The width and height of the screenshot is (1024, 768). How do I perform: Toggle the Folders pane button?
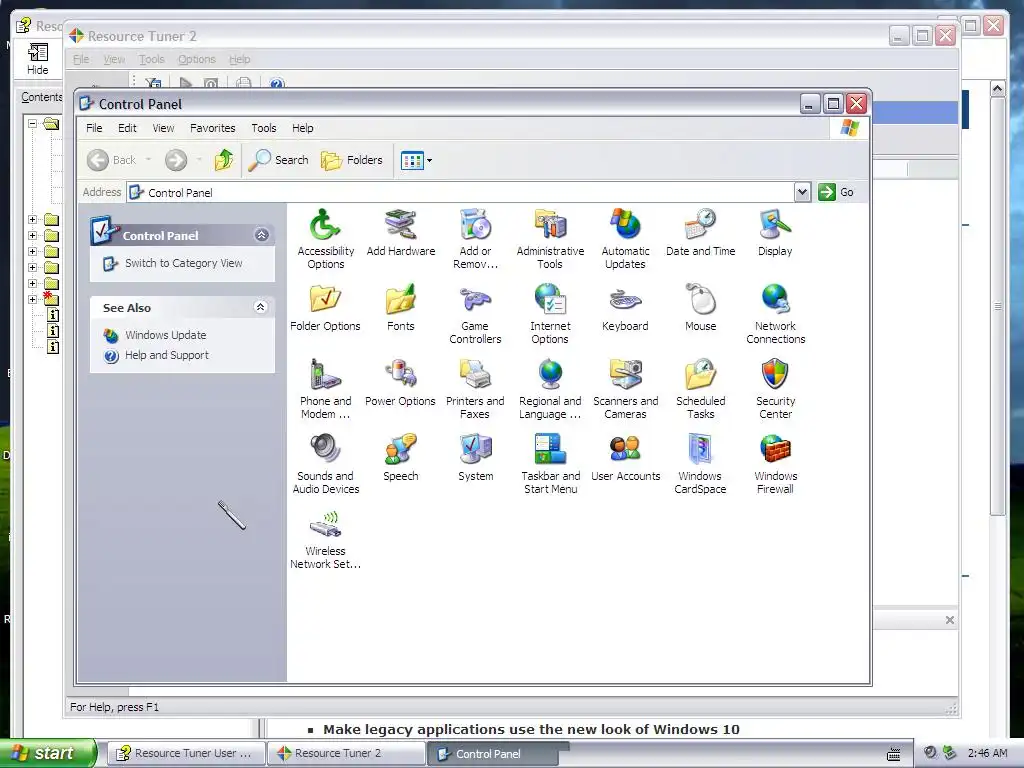pyautogui.click(x=352, y=160)
